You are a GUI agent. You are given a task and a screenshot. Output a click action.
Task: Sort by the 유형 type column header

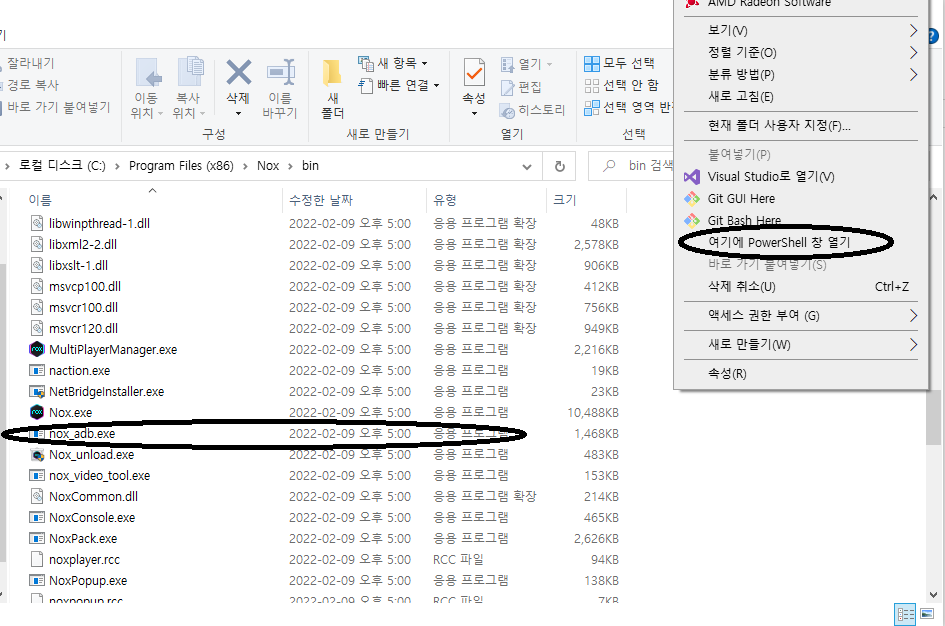486,200
